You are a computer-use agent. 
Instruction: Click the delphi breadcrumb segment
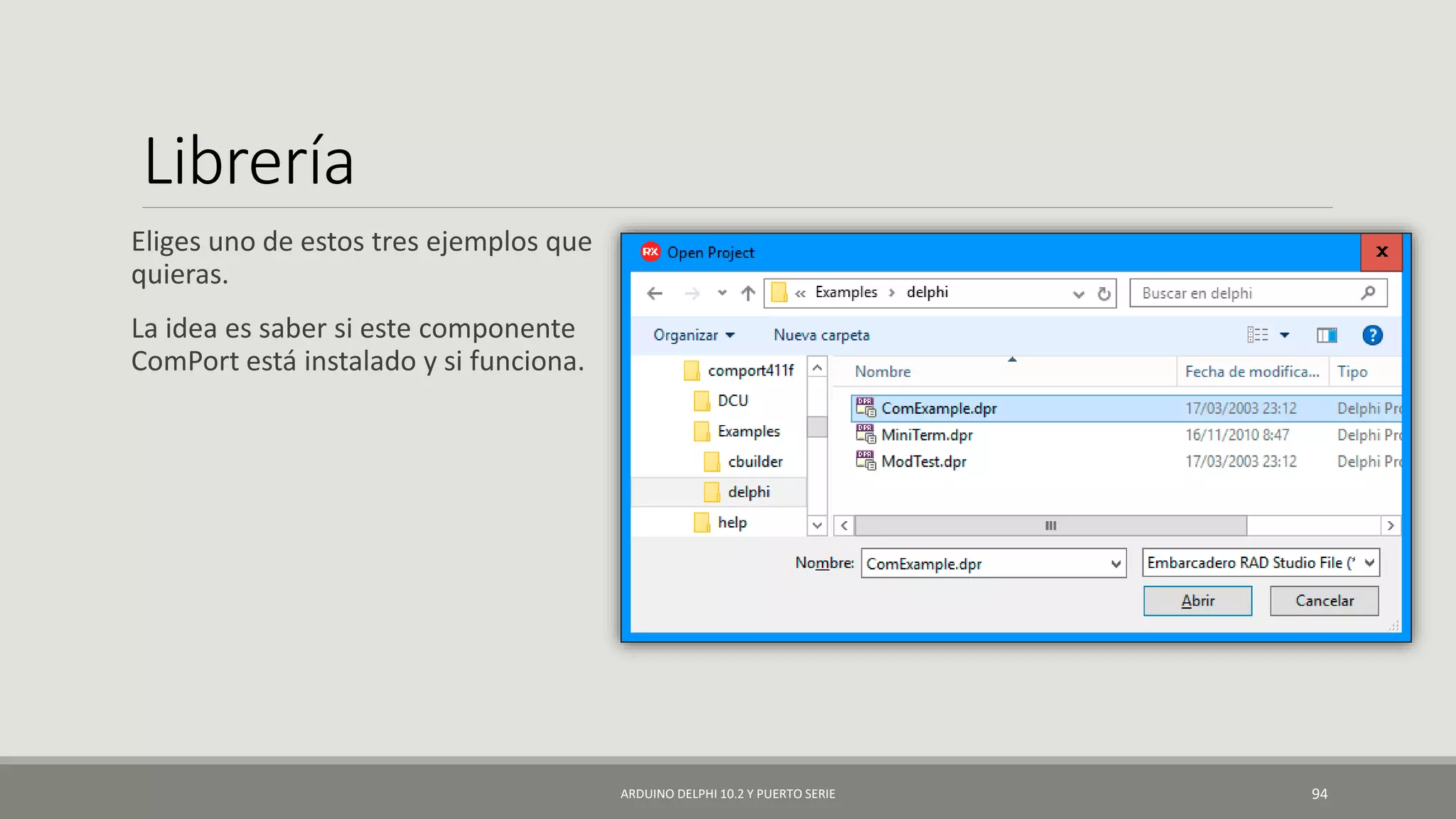tap(927, 292)
